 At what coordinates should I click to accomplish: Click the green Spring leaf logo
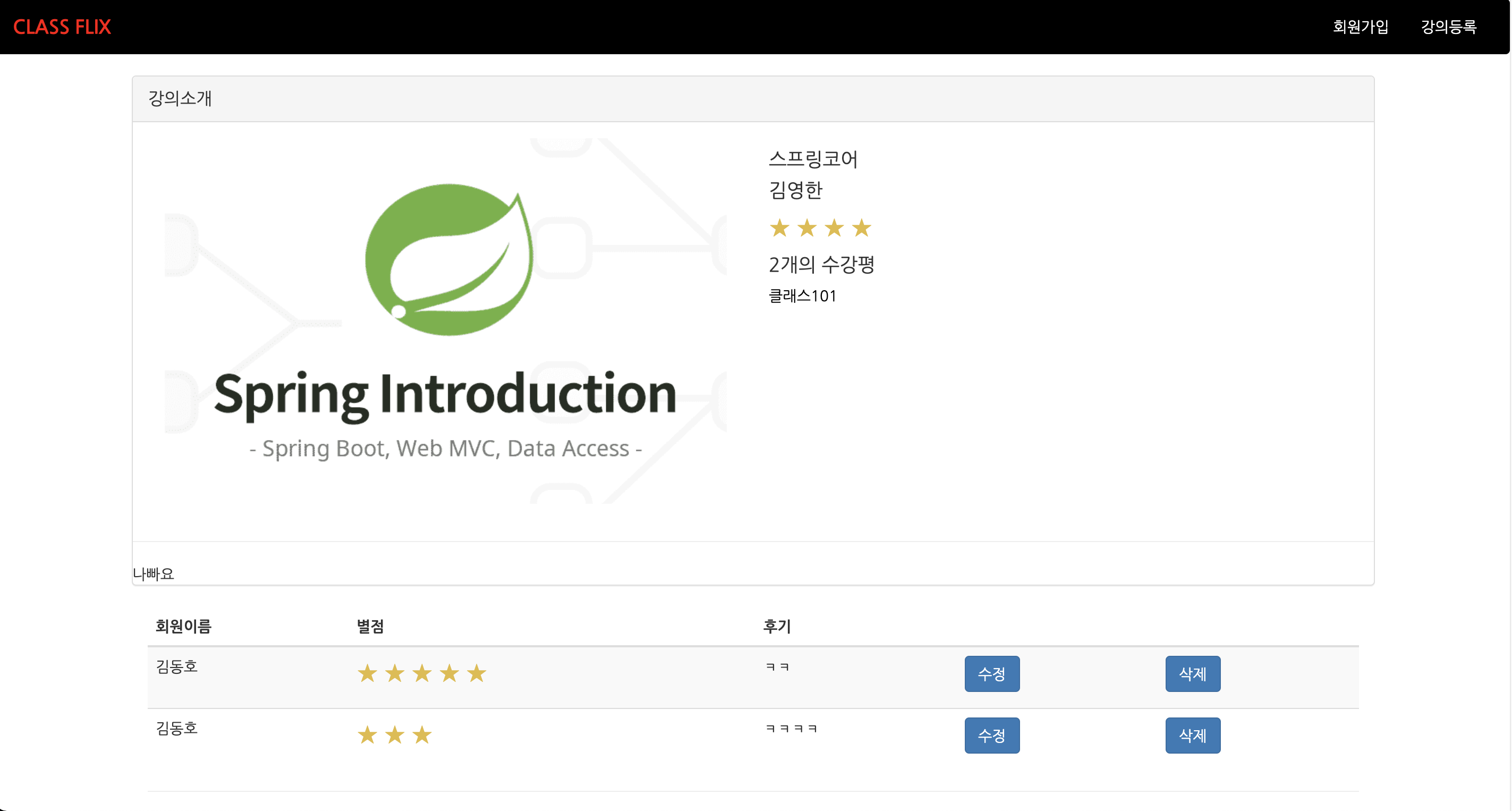click(449, 259)
